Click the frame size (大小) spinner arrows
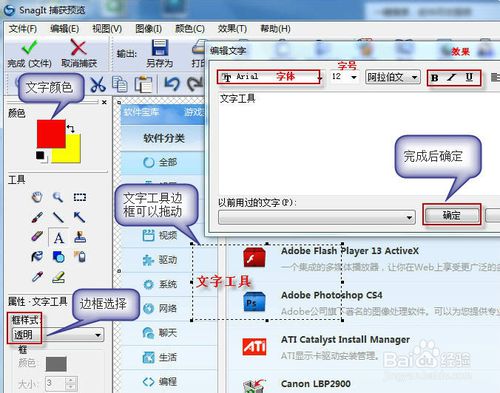The width and height of the screenshot is (500, 393). pyautogui.click(x=71, y=383)
